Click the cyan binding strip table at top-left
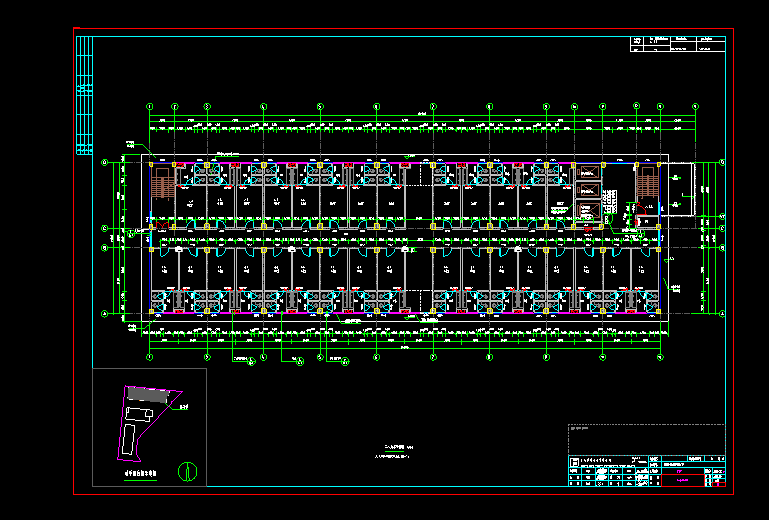Screen dimensions: 769x520 point(84,95)
